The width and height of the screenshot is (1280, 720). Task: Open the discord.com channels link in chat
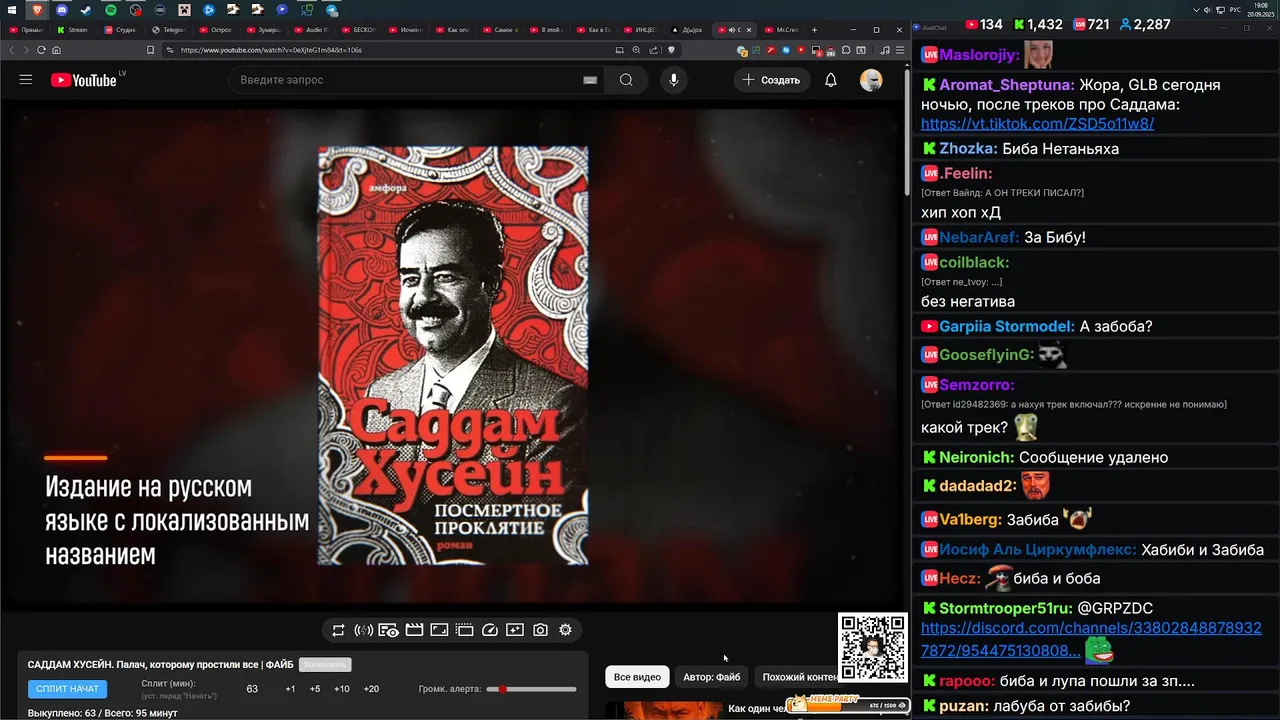pyautogui.click(x=1091, y=639)
